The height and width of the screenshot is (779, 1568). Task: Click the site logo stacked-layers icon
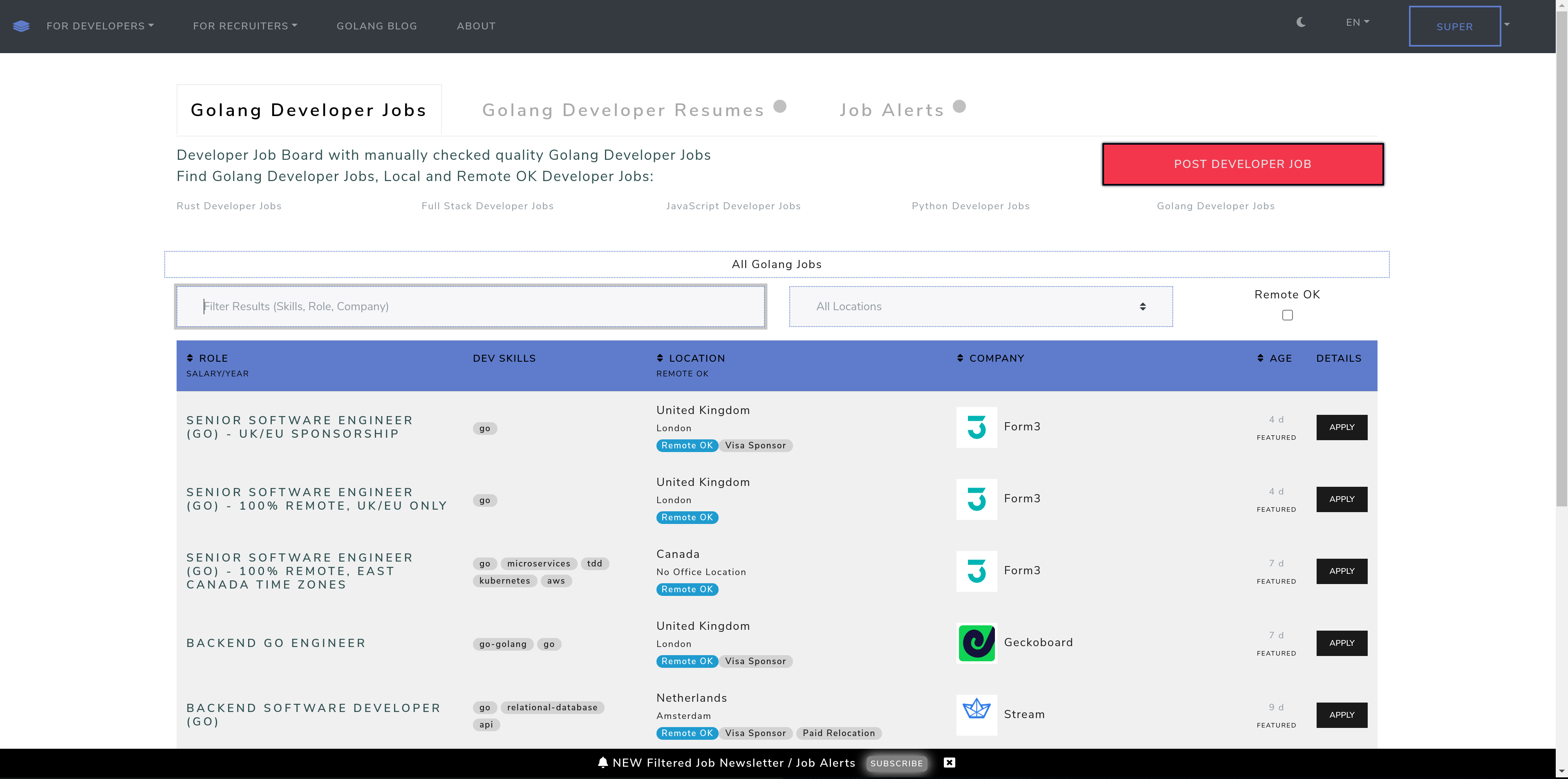(x=21, y=26)
